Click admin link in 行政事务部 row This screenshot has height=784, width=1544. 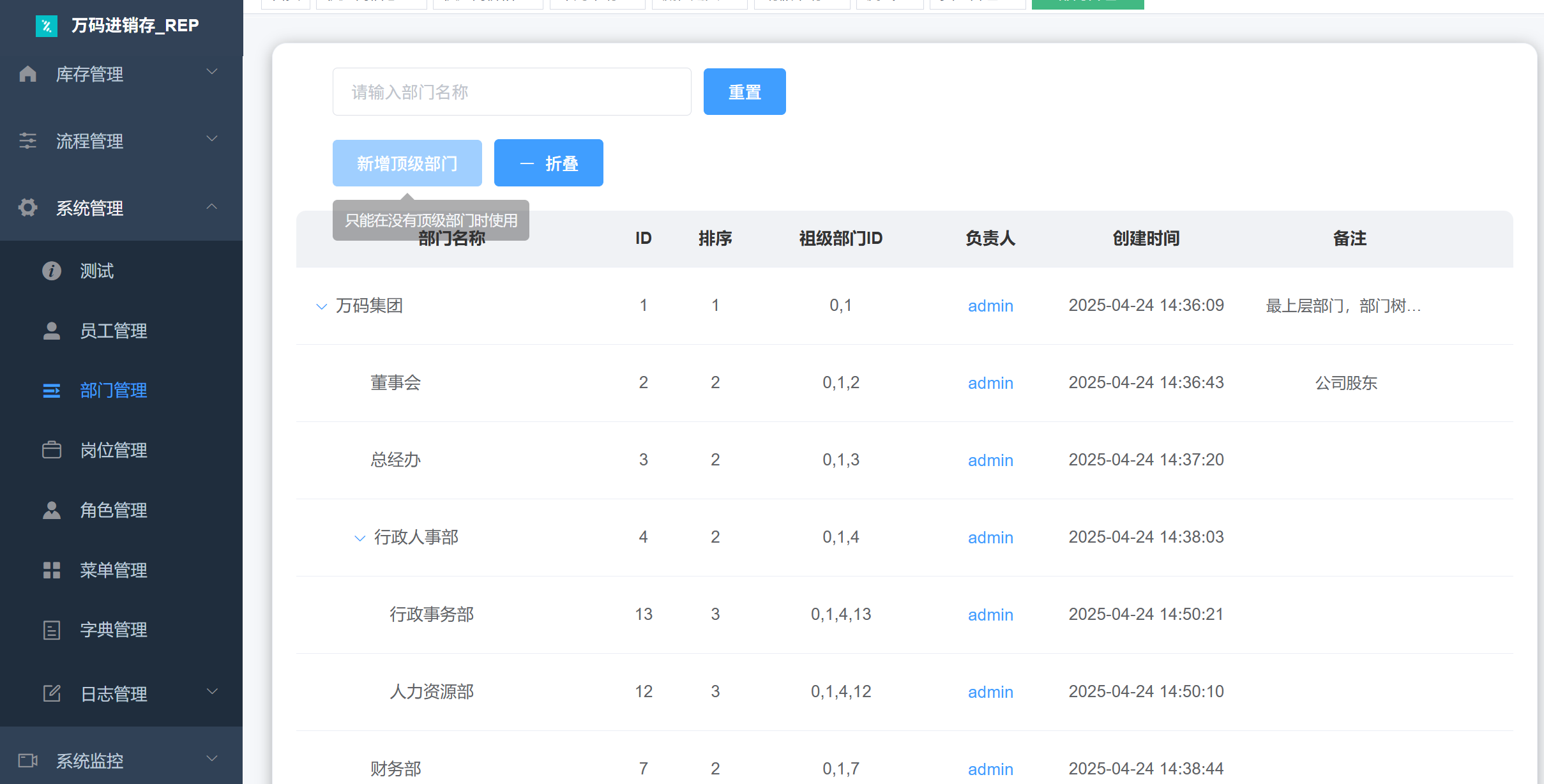990,615
